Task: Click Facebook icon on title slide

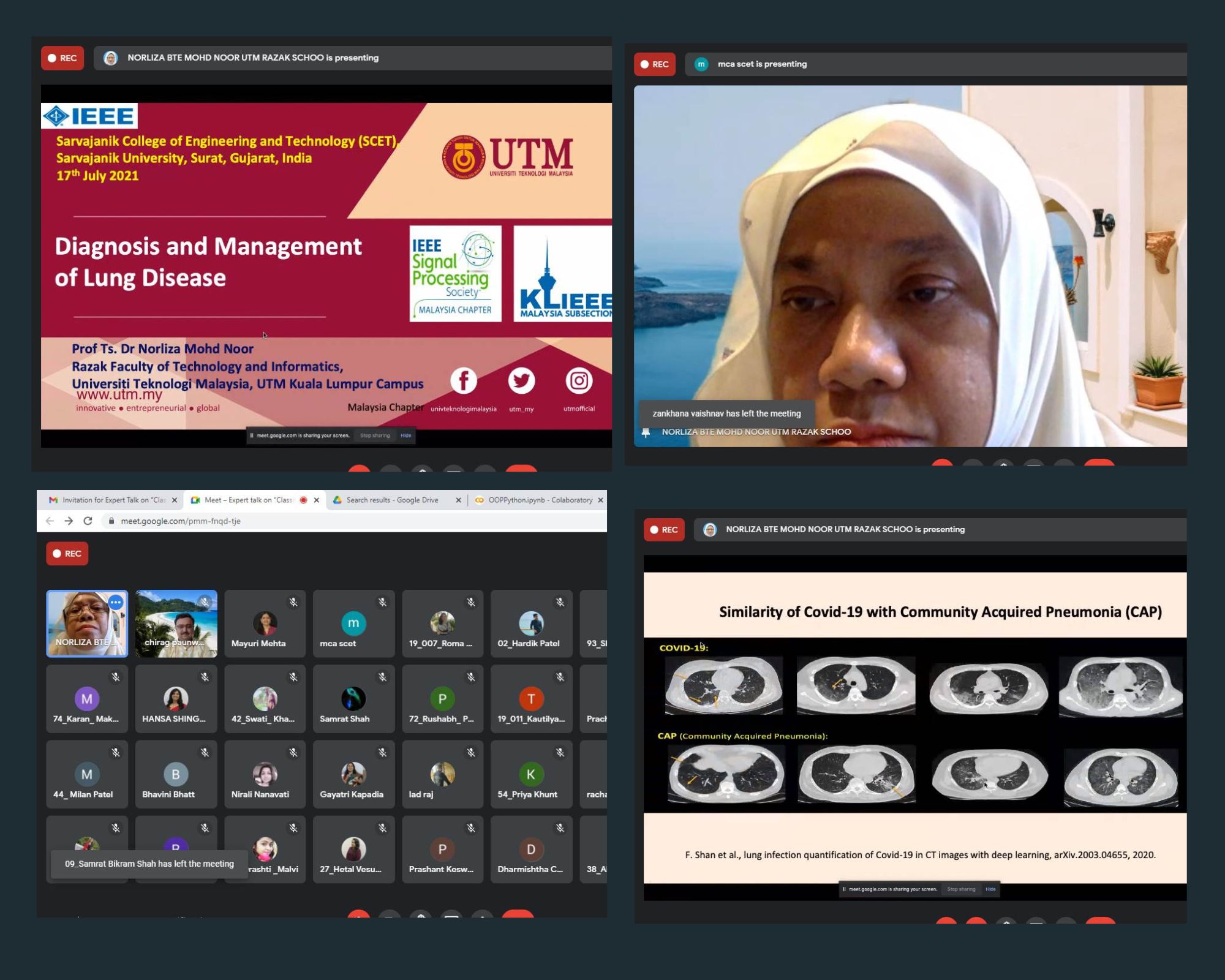Action: (464, 381)
